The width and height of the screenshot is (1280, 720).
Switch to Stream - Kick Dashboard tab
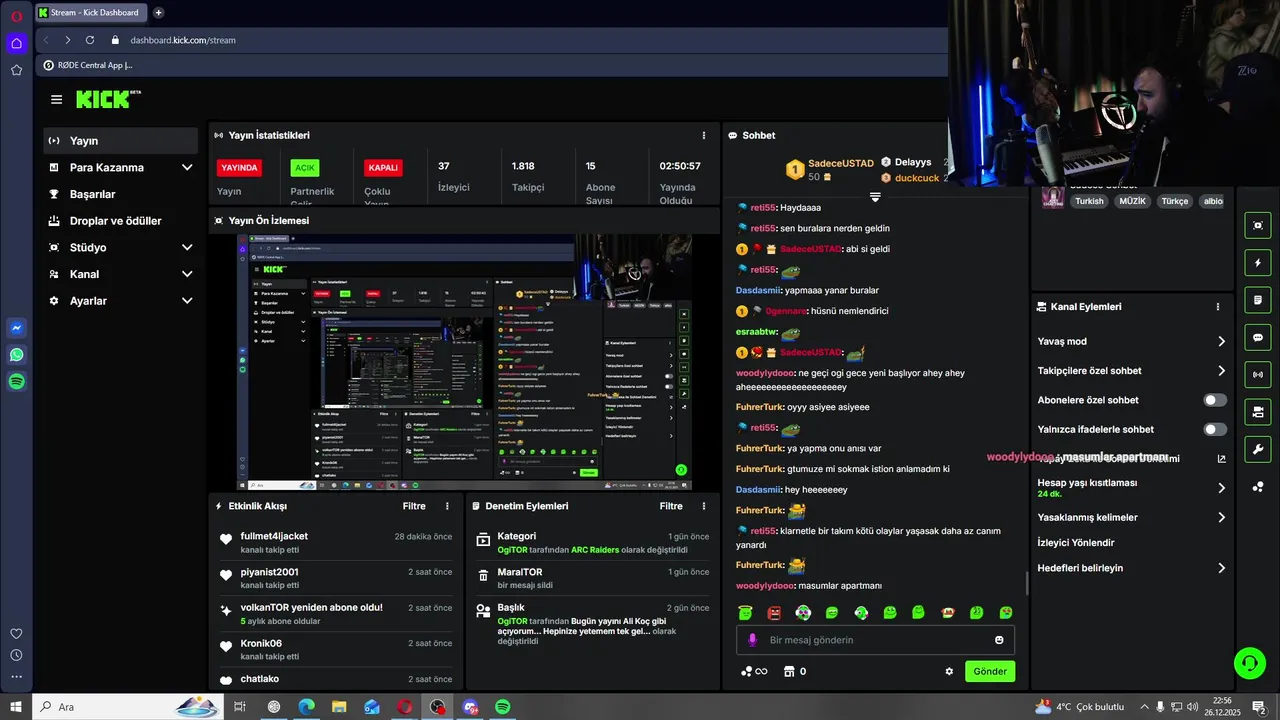coord(91,13)
